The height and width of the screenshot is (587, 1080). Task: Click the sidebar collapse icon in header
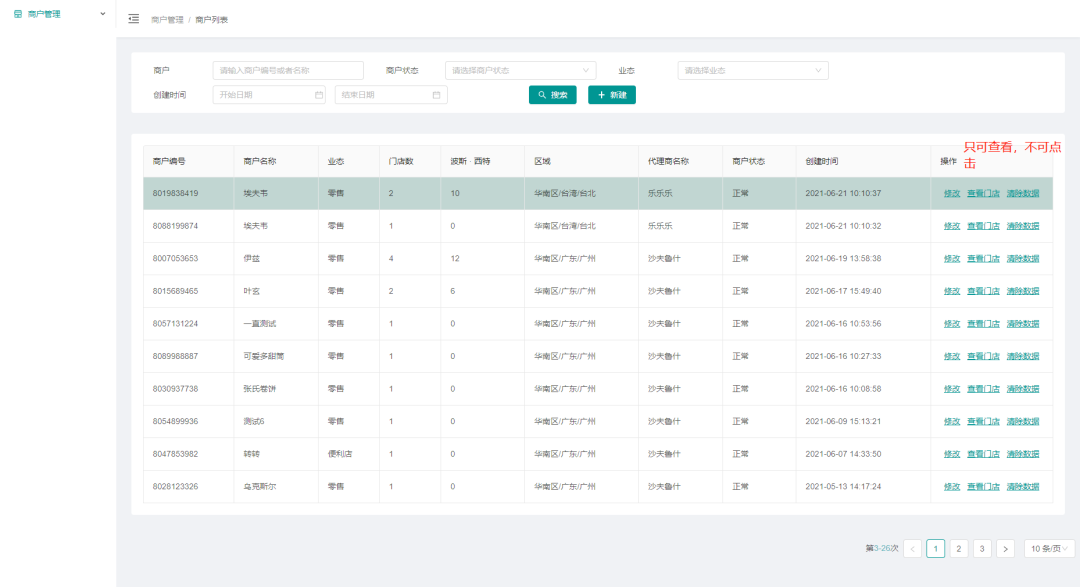[x=134, y=19]
